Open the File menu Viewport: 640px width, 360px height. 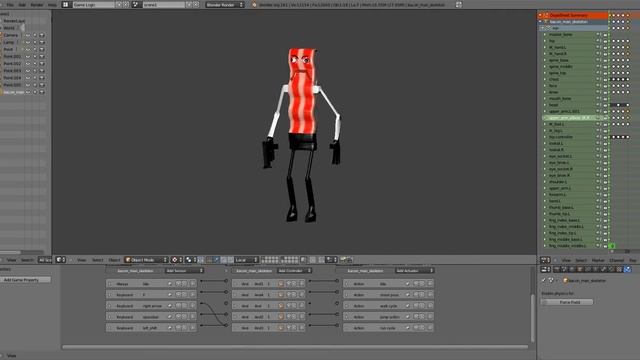pyautogui.click(x=10, y=5)
